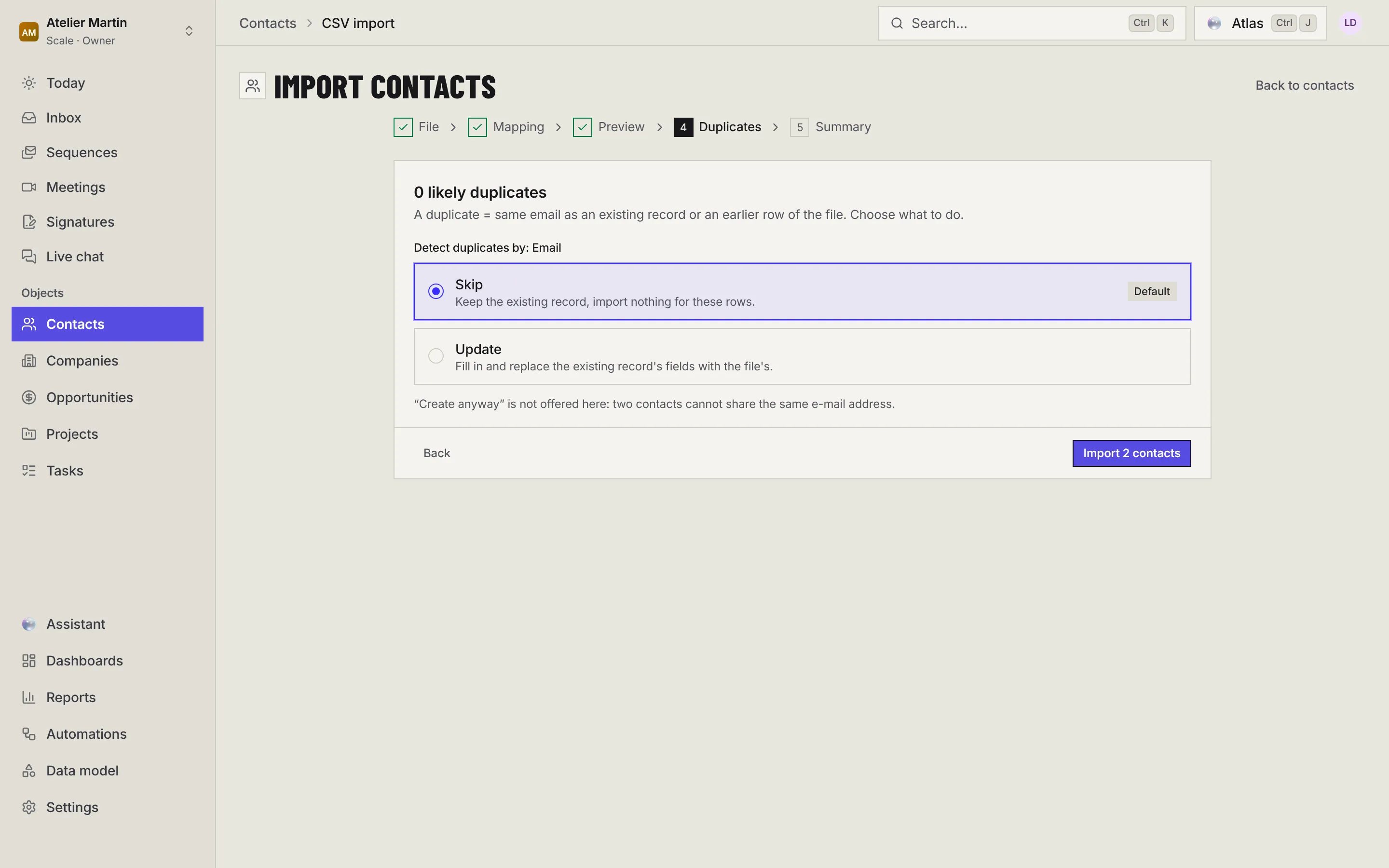This screenshot has height=868, width=1389.
Task: Click the Signatures pen icon
Action: (x=29, y=222)
